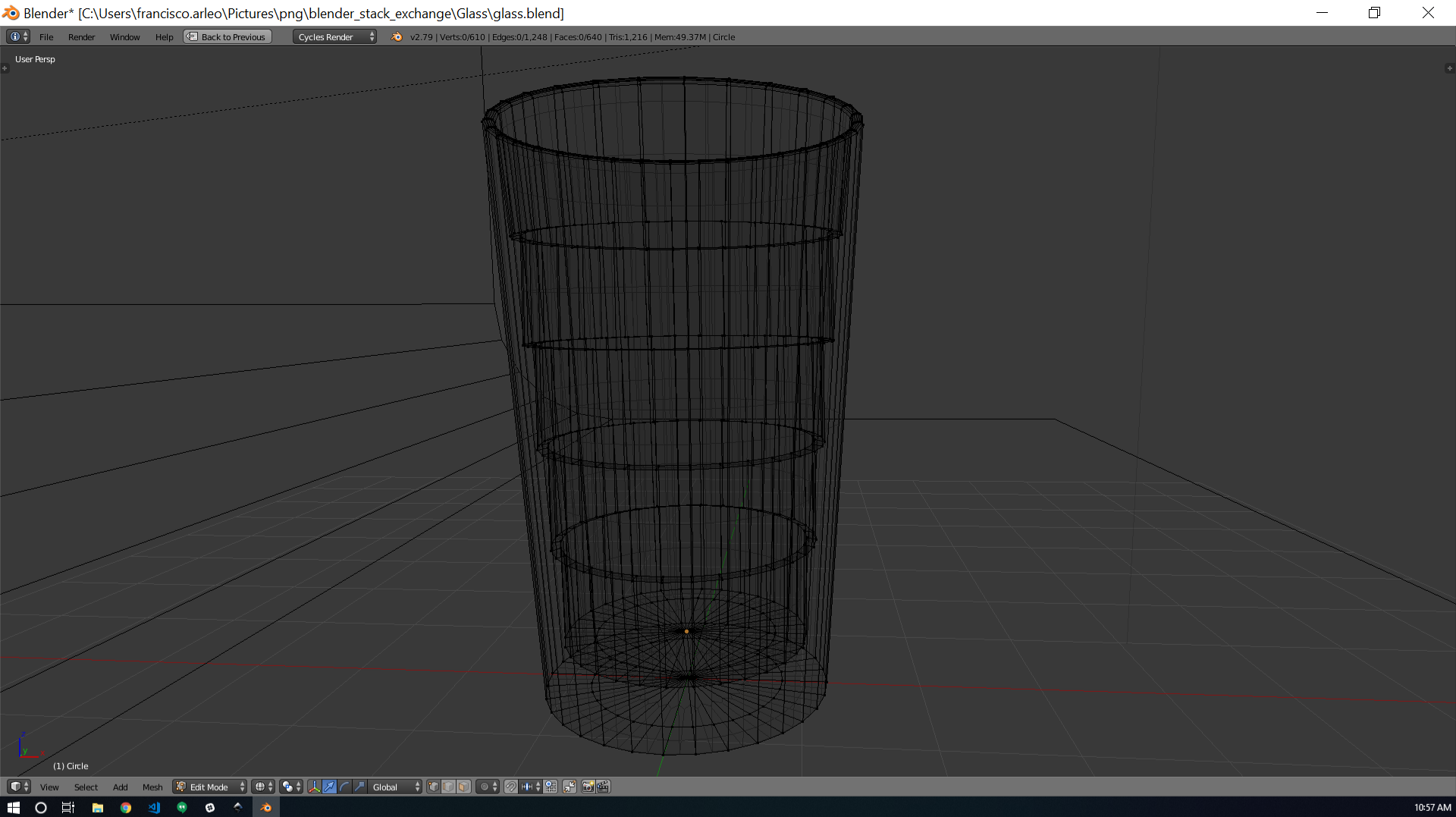Click the 10:57 AM taskbar clock

pyautogui.click(x=1432, y=807)
